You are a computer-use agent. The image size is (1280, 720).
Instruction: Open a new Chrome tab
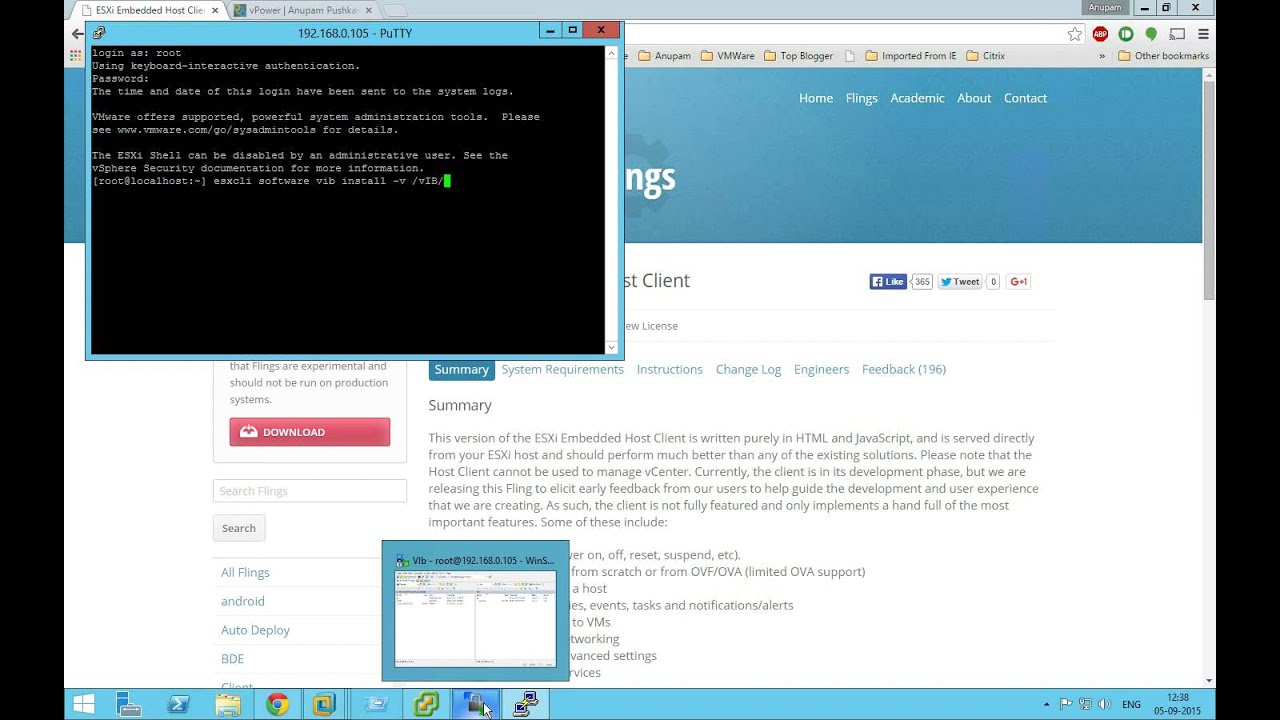tap(395, 10)
